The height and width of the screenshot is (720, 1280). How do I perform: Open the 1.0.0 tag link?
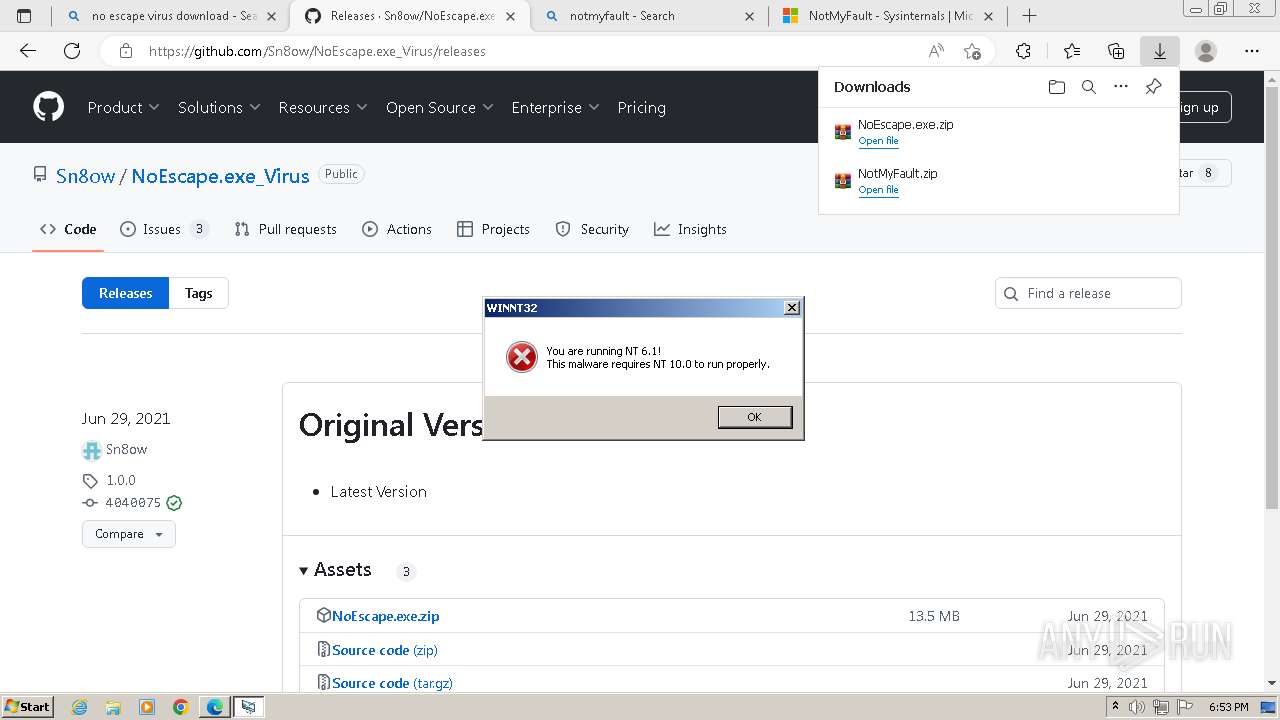click(x=121, y=480)
